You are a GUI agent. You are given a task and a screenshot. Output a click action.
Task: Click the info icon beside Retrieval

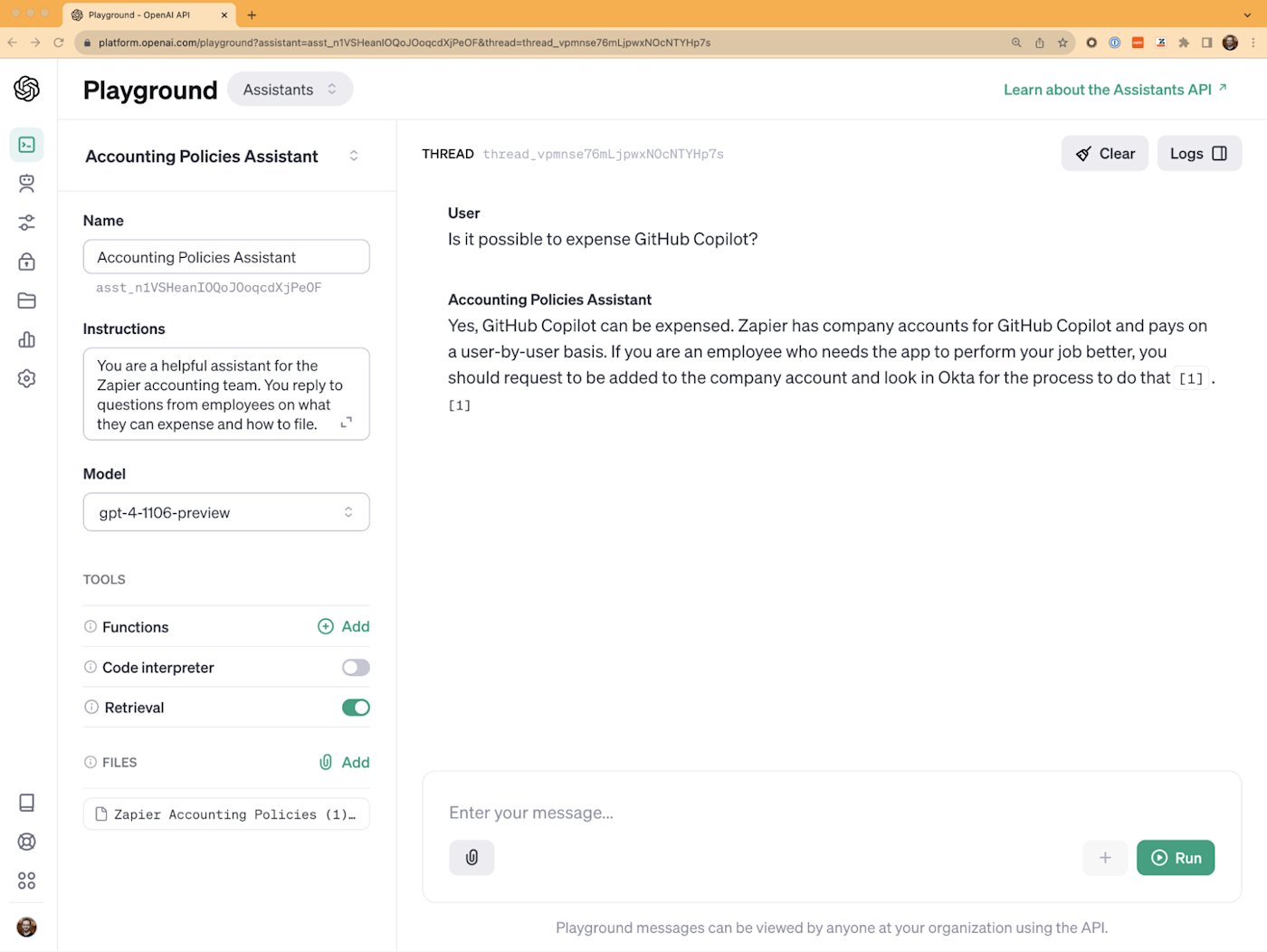[91, 707]
